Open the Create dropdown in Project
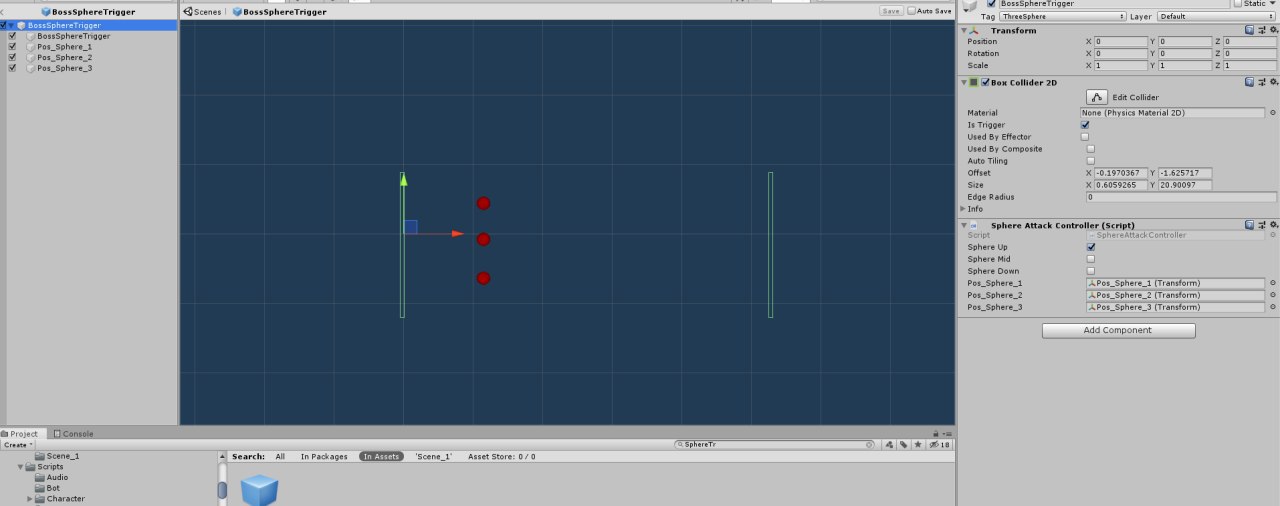Screen dimensions: 1280x506 coord(19,445)
